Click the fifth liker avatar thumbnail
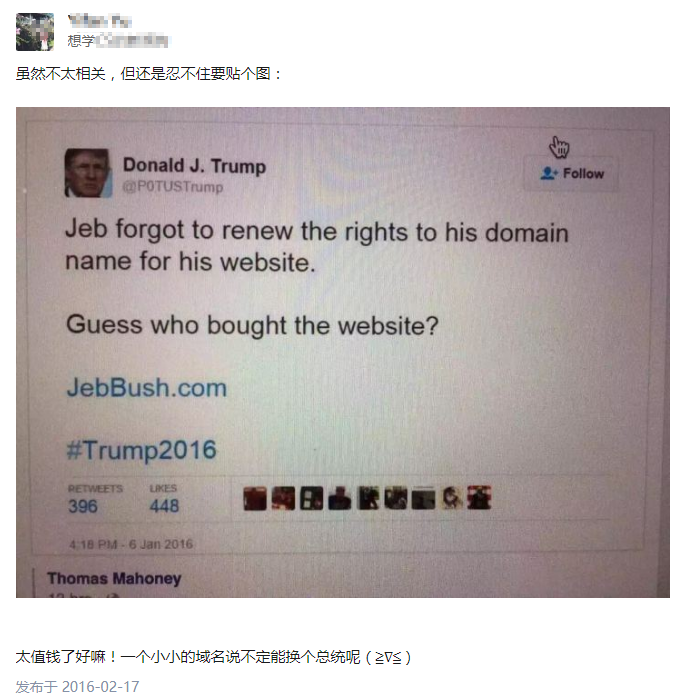676x700 pixels. 368,498
